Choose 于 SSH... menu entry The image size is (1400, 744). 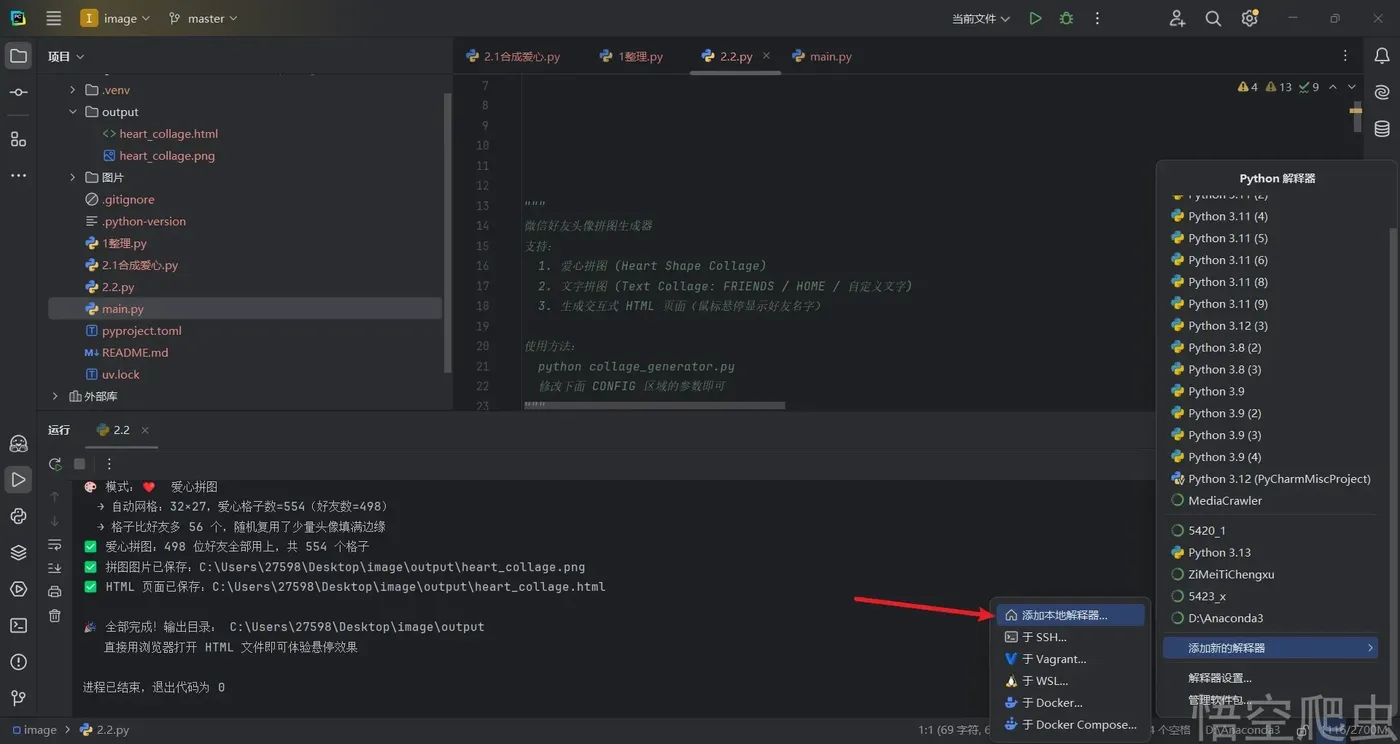[x=1071, y=637]
